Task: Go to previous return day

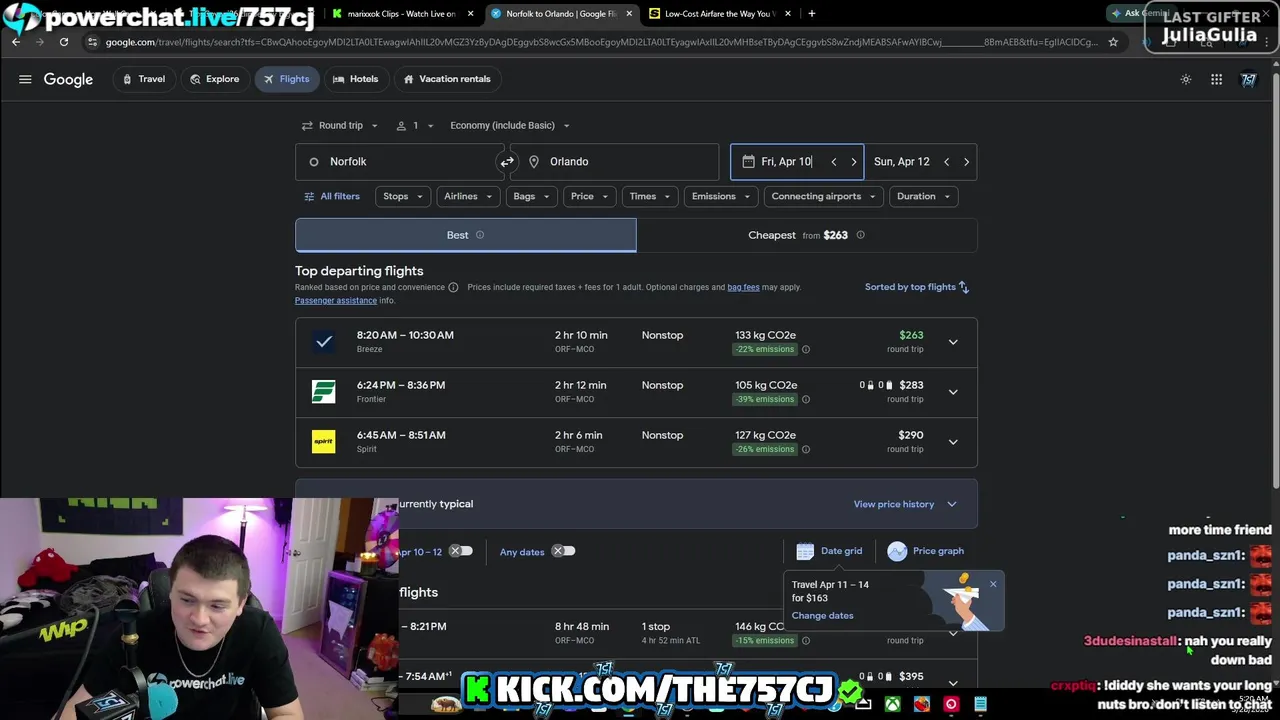Action: [x=946, y=161]
